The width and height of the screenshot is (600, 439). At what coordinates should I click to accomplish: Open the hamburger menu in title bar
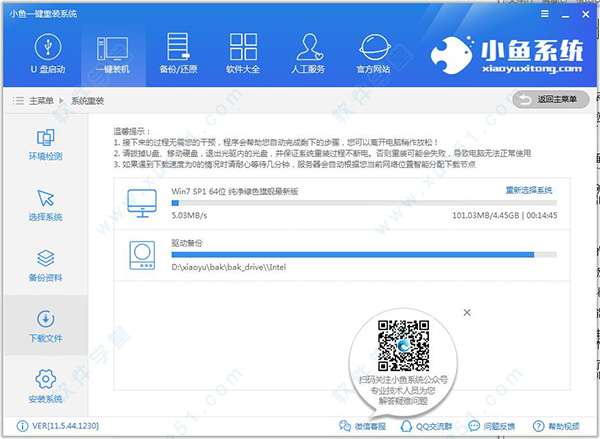point(545,14)
